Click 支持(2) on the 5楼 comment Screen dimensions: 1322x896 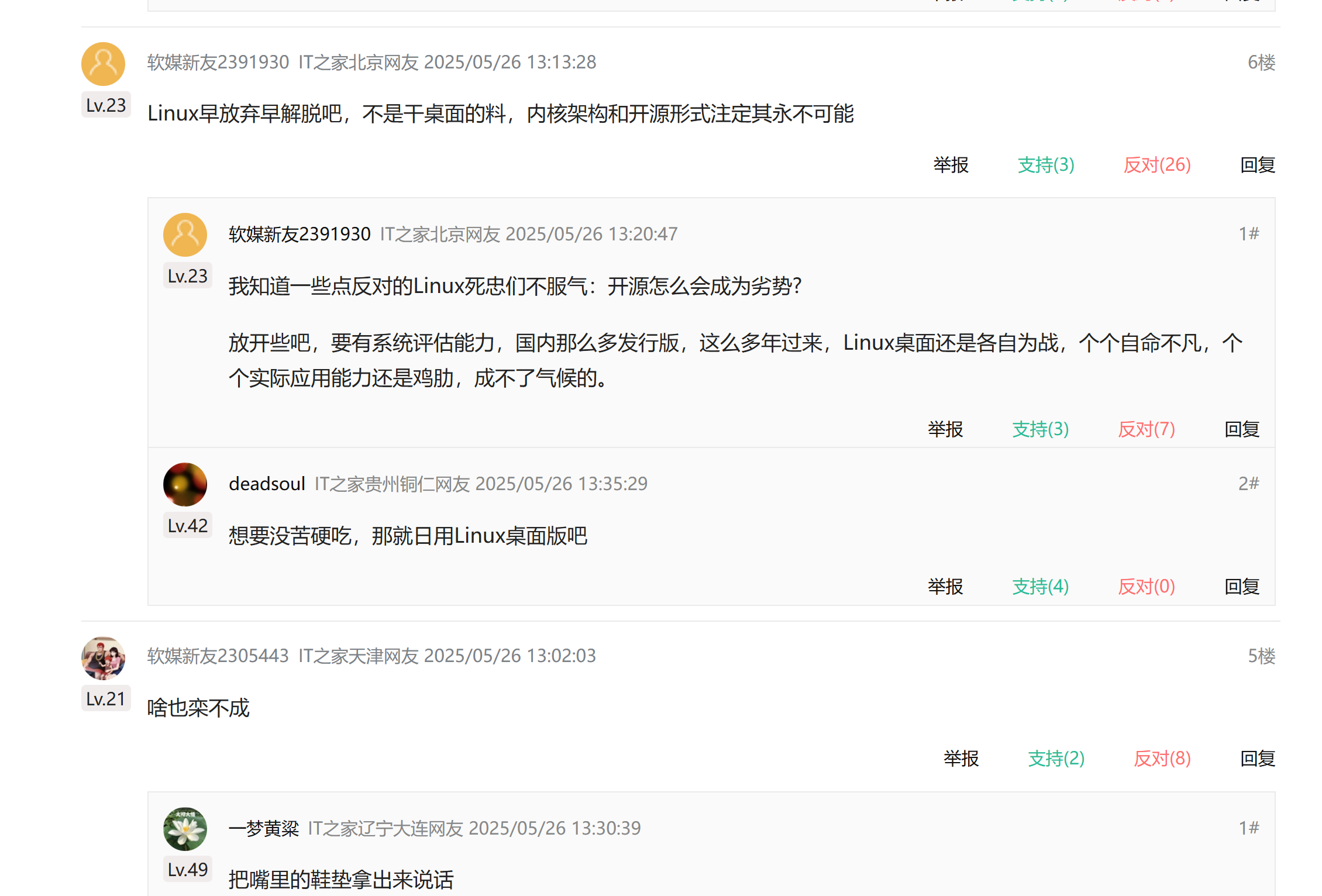tap(1056, 759)
